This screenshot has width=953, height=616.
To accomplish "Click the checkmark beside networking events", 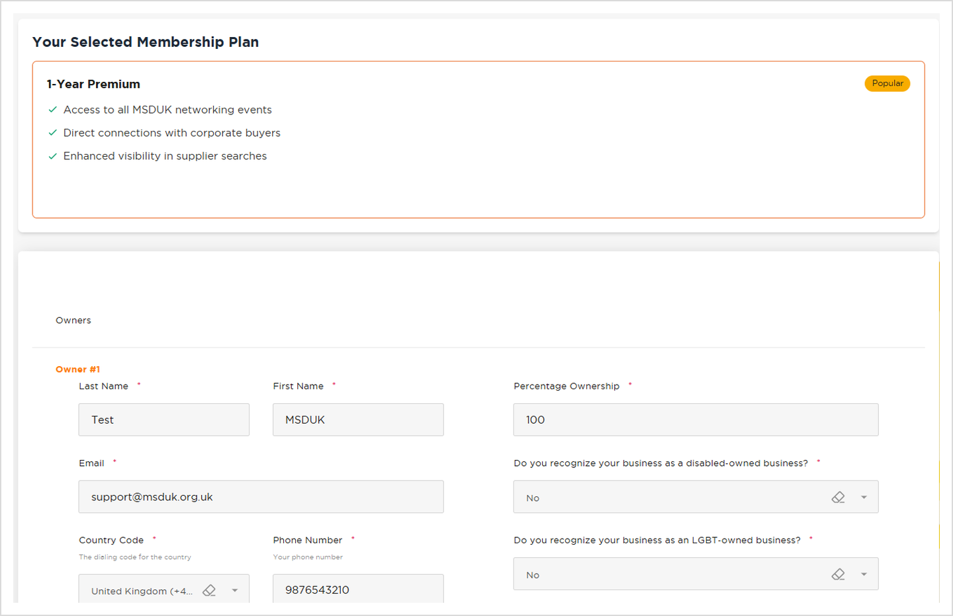I will coord(52,110).
